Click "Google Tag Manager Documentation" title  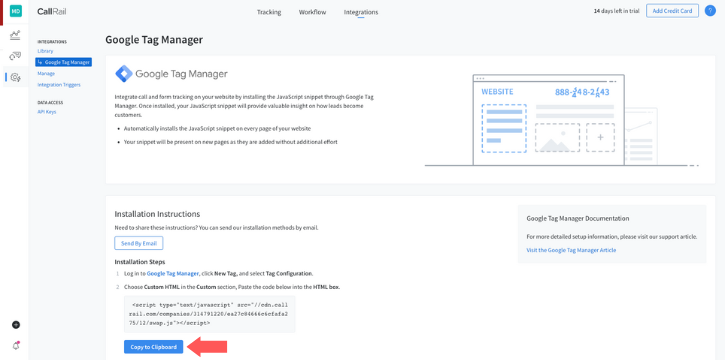coord(578,218)
